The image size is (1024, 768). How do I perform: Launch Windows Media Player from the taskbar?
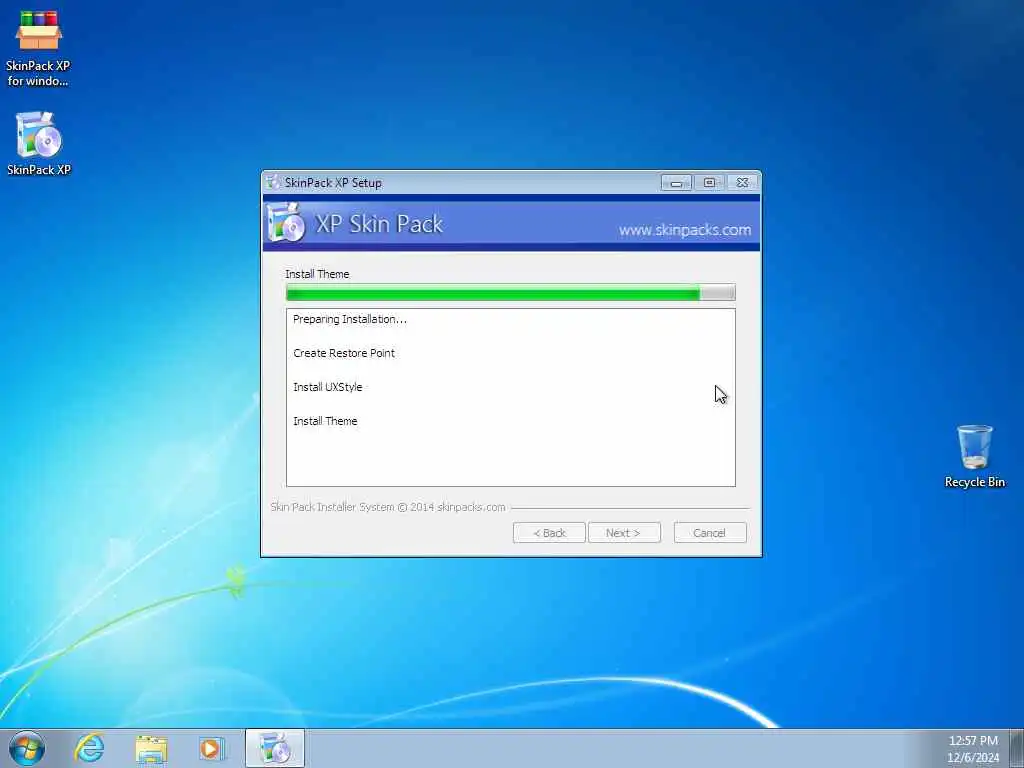(212, 748)
